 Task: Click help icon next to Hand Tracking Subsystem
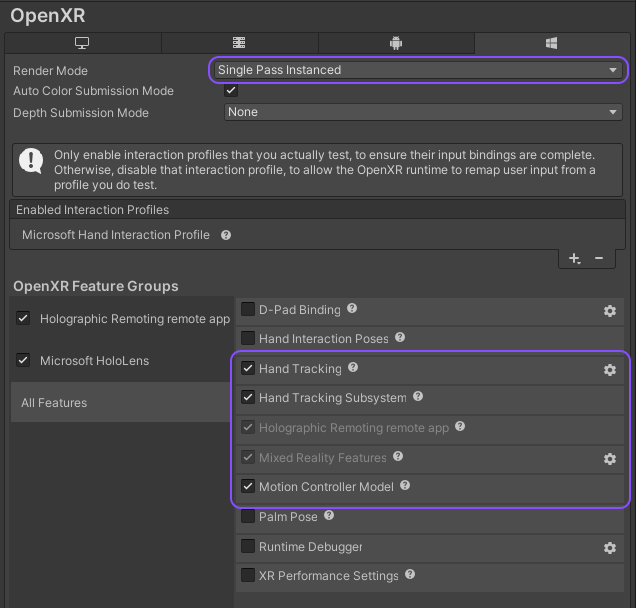click(x=418, y=397)
